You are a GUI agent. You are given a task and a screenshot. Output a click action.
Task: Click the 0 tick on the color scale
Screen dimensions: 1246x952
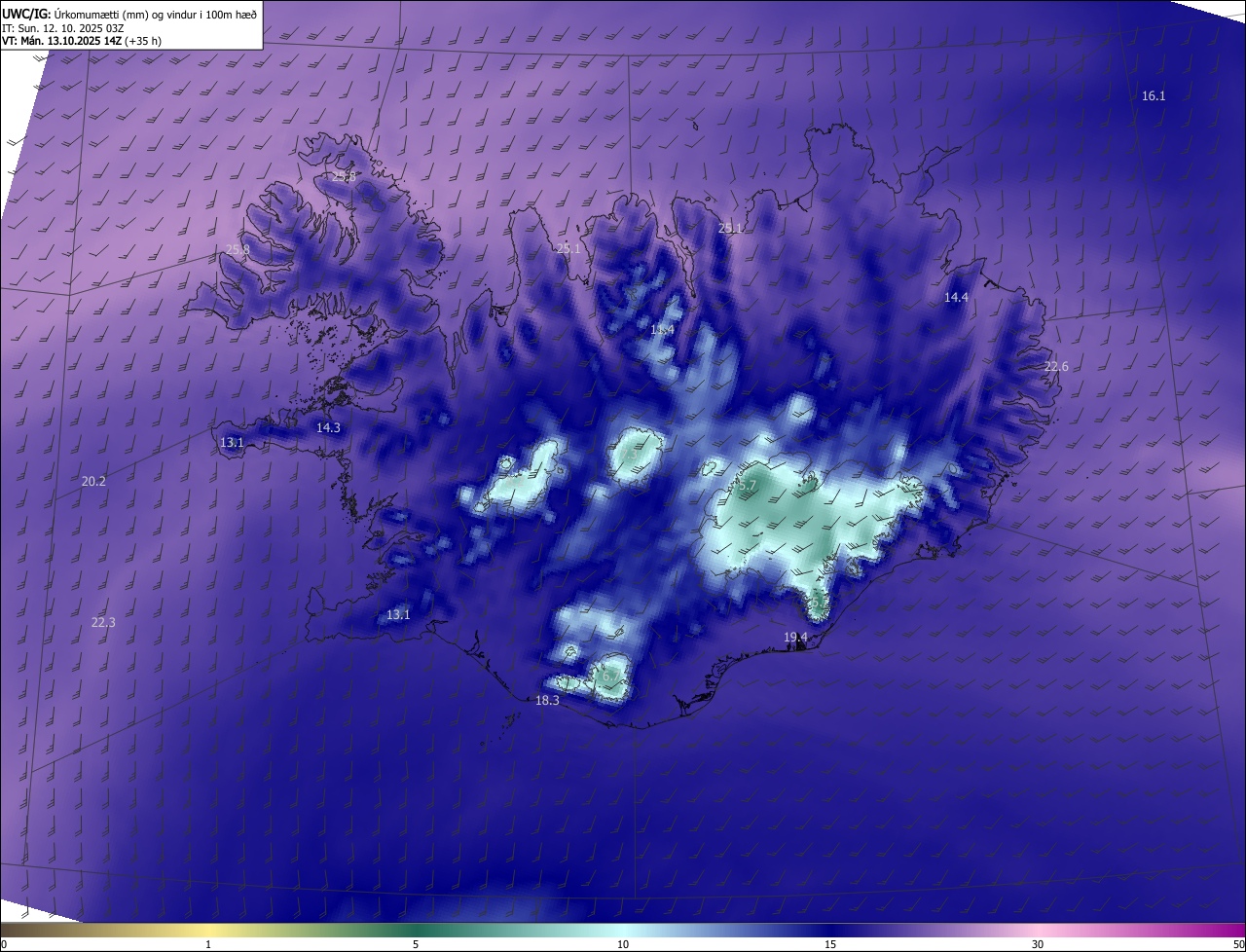click(x=4, y=944)
